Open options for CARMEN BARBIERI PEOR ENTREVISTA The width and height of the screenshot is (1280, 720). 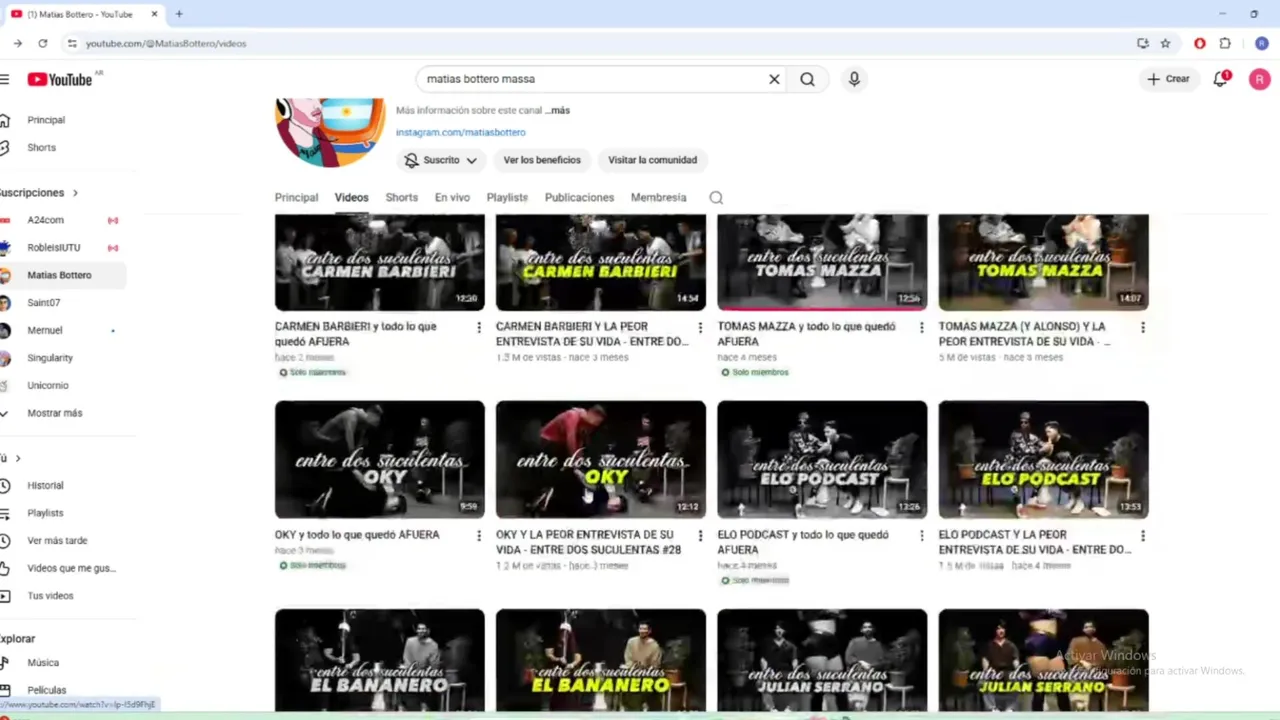[700, 328]
